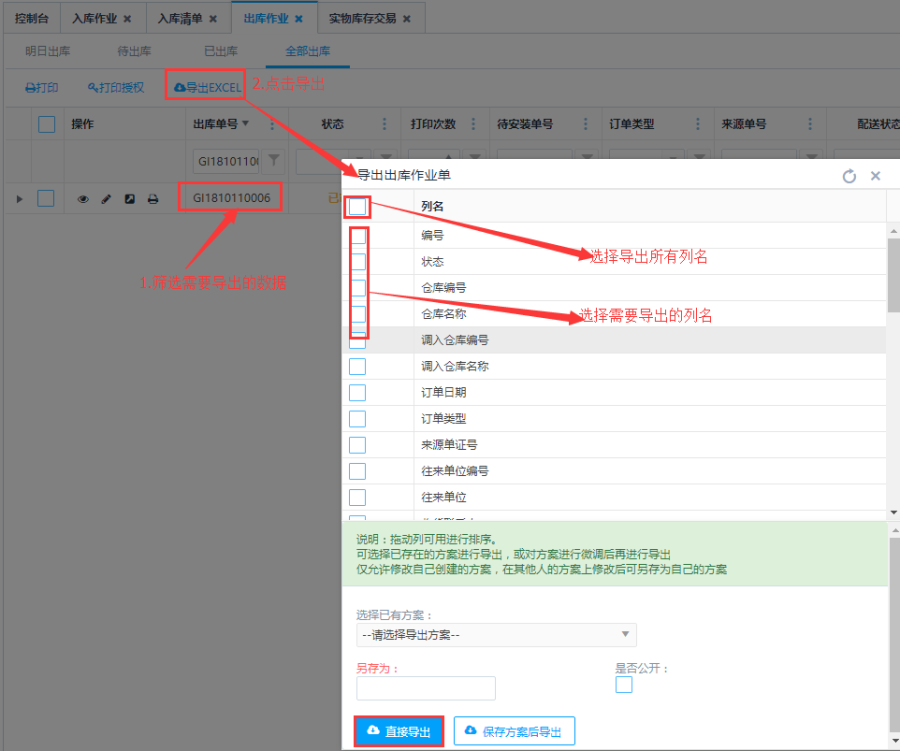900x751 pixels.
Task: Click the pencil edit icon in the data row
Action: point(107,199)
